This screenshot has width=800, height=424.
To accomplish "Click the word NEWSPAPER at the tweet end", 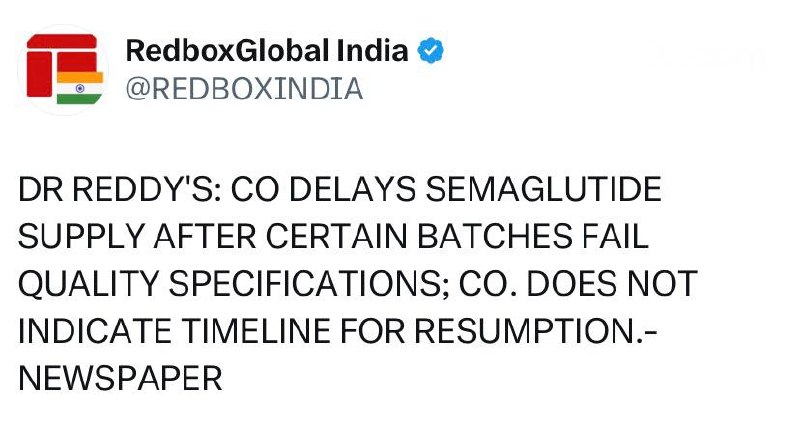I will [x=120, y=379].
